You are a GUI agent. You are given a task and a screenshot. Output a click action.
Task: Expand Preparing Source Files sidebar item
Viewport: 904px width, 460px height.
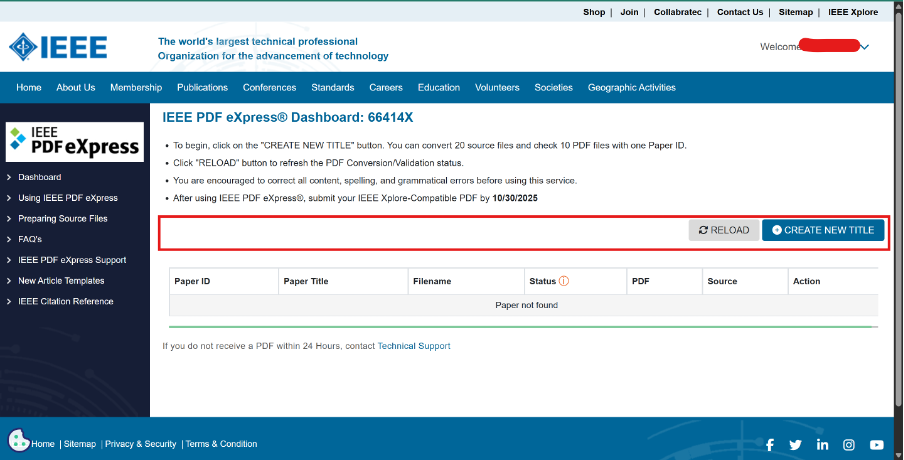click(62, 218)
